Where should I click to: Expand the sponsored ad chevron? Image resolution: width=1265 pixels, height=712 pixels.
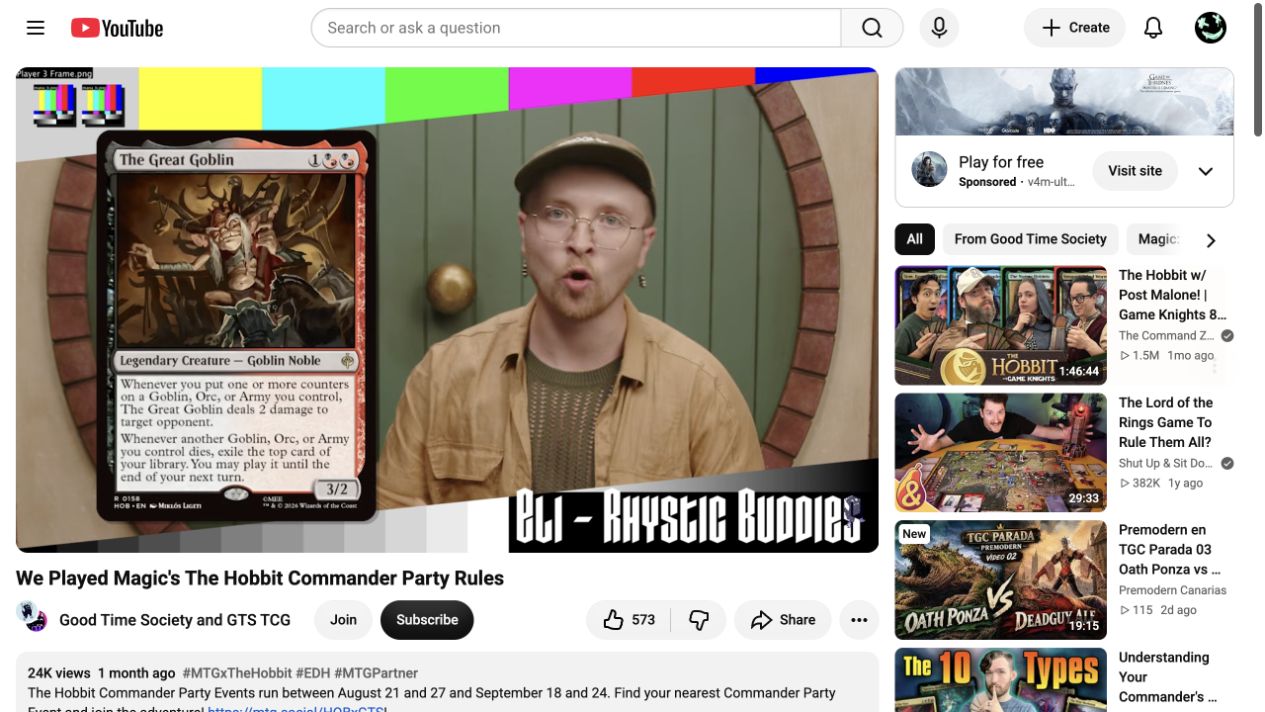(x=1206, y=171)
